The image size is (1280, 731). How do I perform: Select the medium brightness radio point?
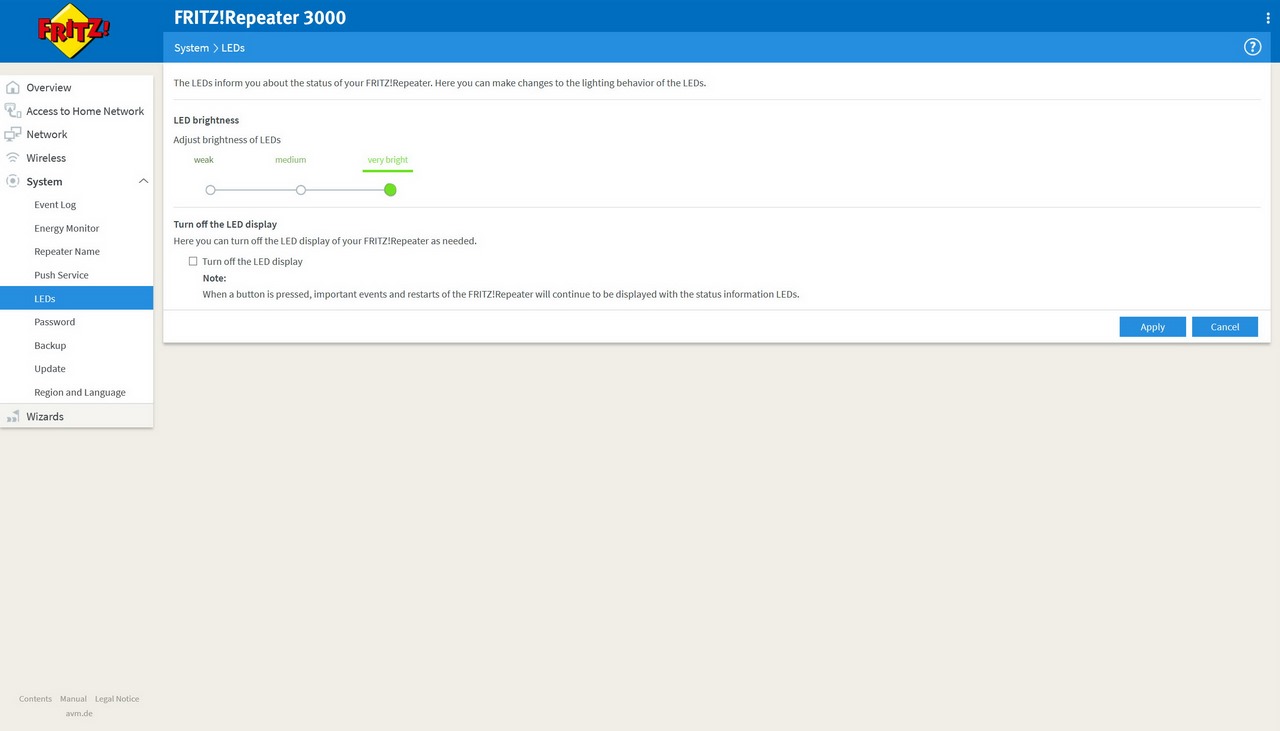click(301, 190)
